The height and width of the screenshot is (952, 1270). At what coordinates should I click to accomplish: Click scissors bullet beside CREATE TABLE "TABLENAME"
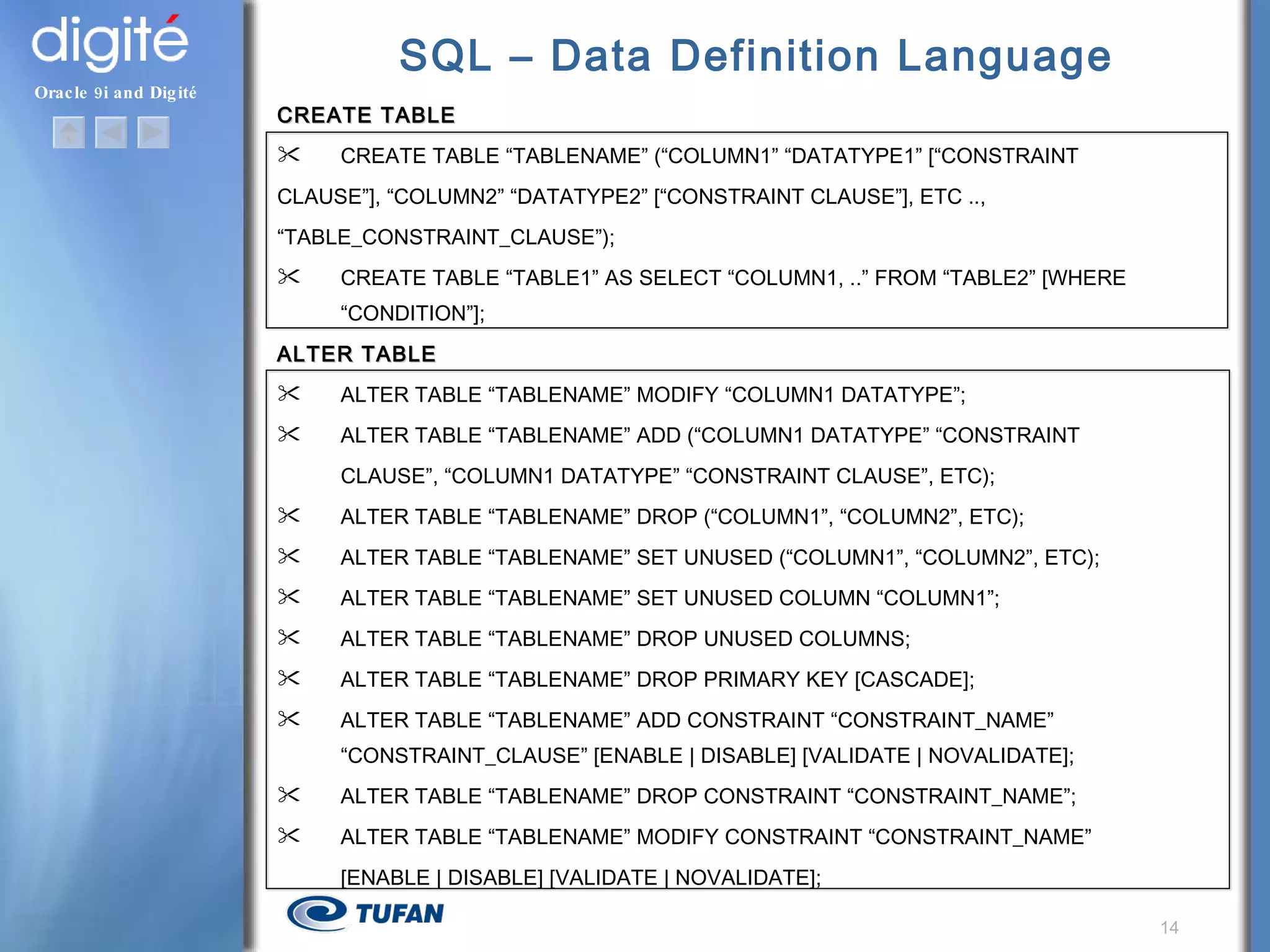point(289,154)
